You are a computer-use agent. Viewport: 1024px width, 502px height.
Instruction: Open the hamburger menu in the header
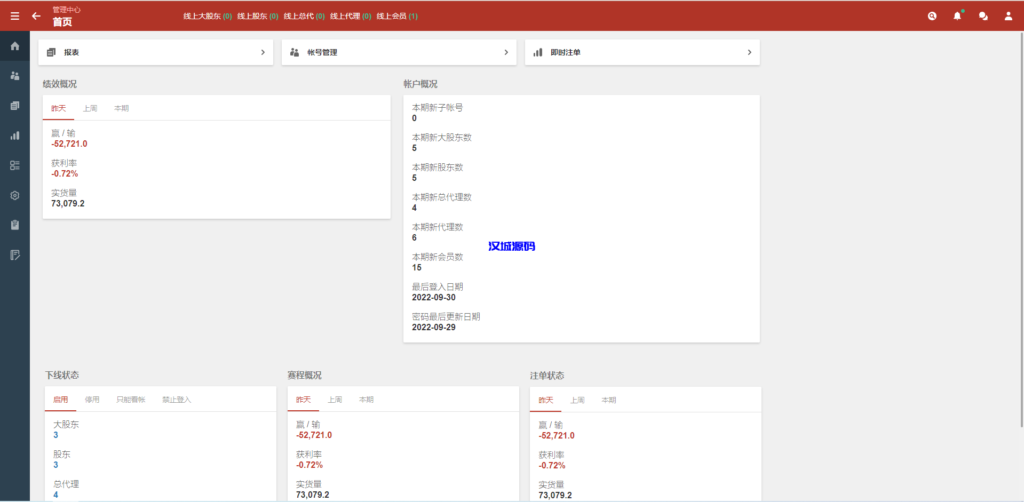14,16
